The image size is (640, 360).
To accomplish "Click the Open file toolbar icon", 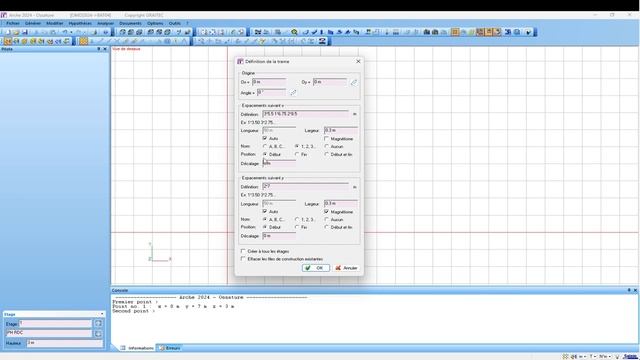I will coord(16,32).
